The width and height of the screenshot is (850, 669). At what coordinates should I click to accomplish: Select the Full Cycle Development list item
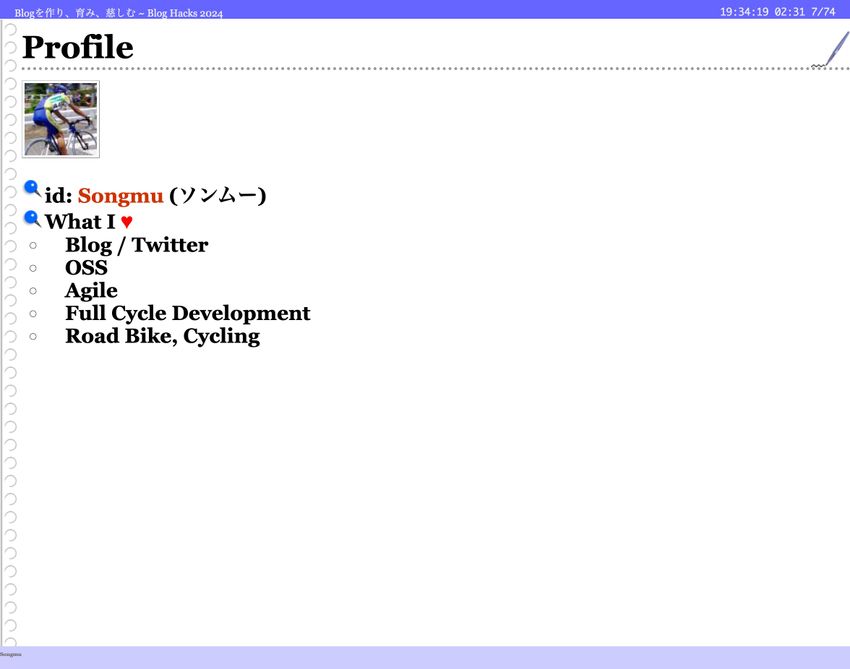pyautogui.click(x=187, y=314)
